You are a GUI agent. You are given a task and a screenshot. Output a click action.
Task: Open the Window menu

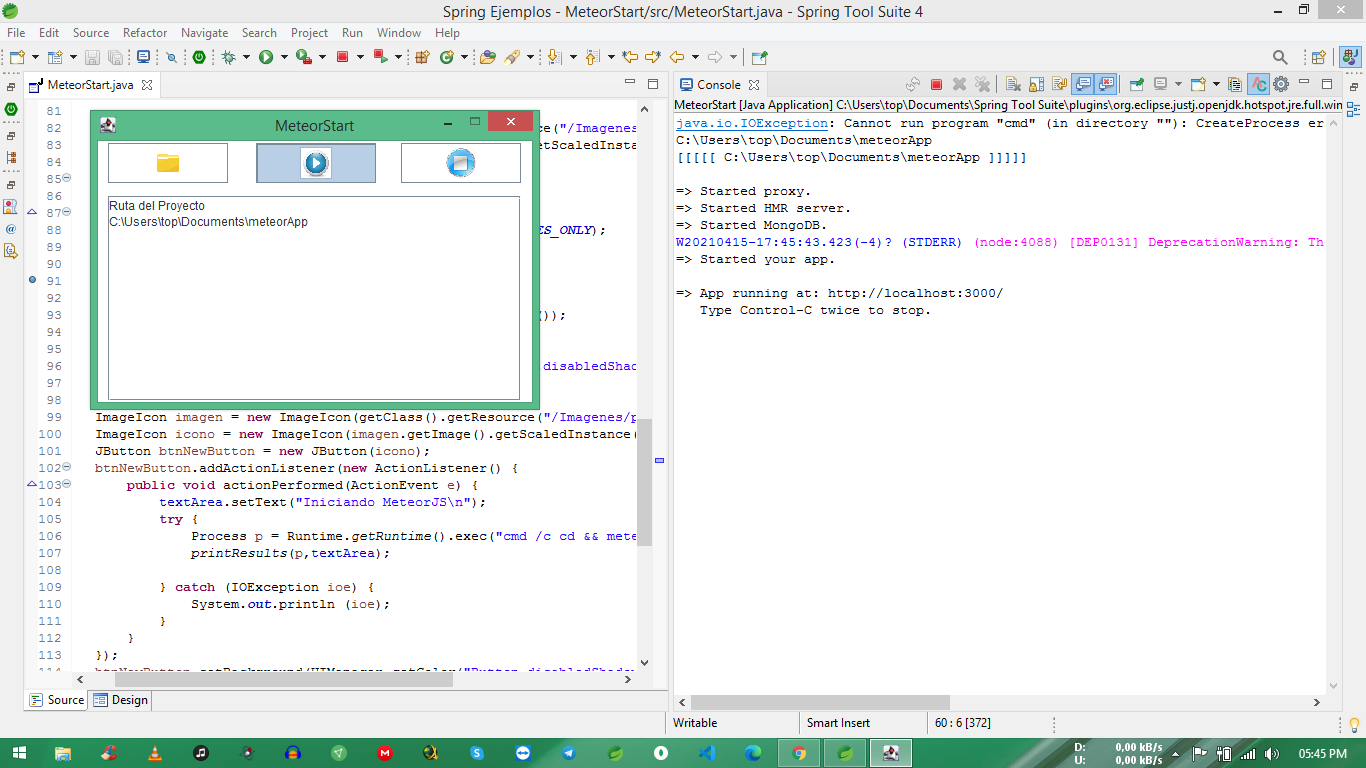(399, 33)
